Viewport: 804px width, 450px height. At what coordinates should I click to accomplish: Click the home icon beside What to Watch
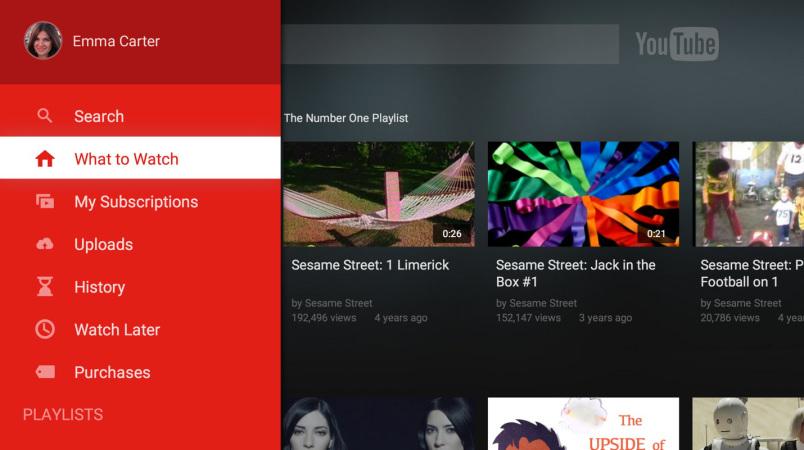pos(45,159)
